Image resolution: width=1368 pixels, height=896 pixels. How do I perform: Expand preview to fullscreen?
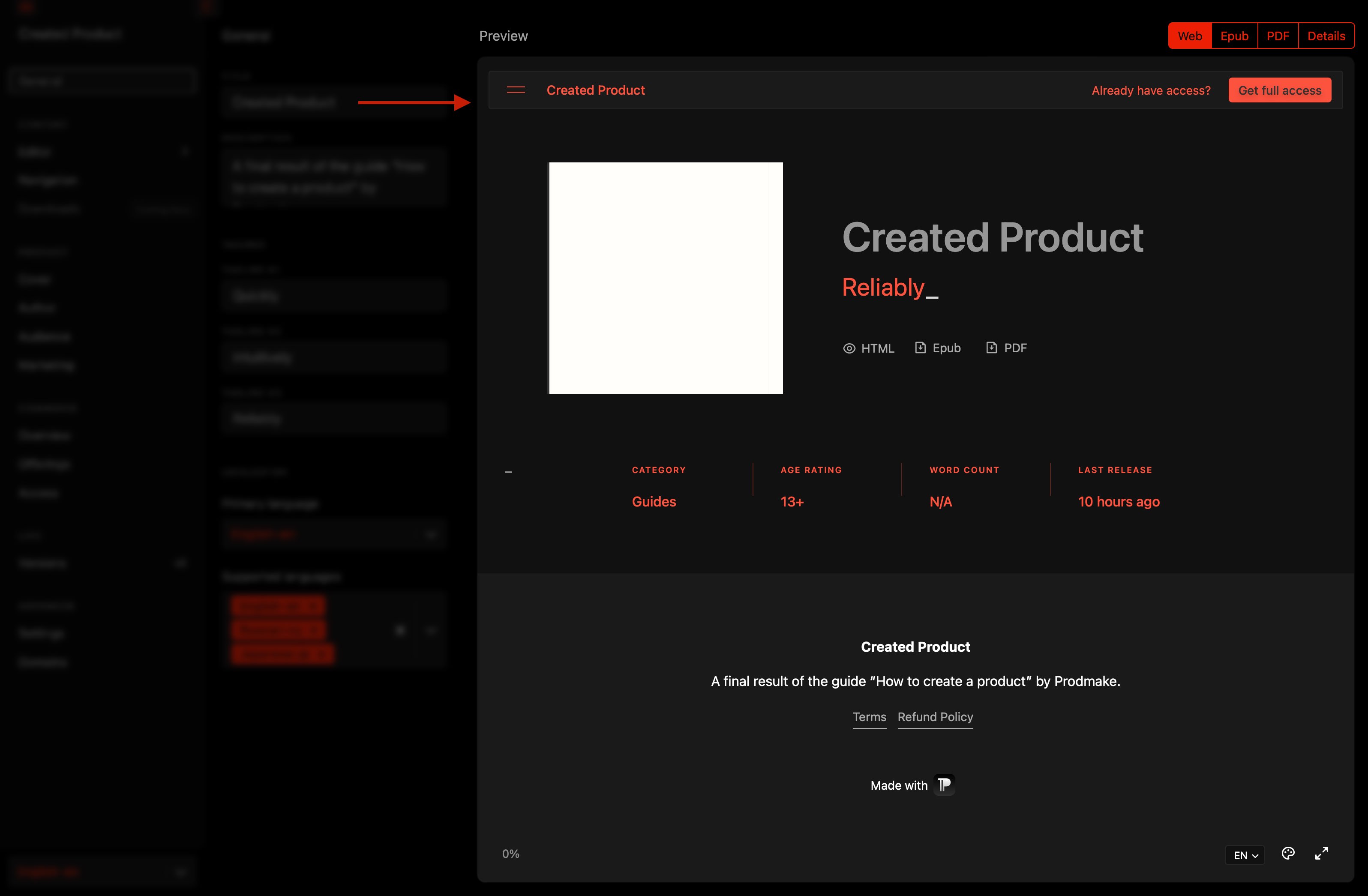pos(1321,854)
